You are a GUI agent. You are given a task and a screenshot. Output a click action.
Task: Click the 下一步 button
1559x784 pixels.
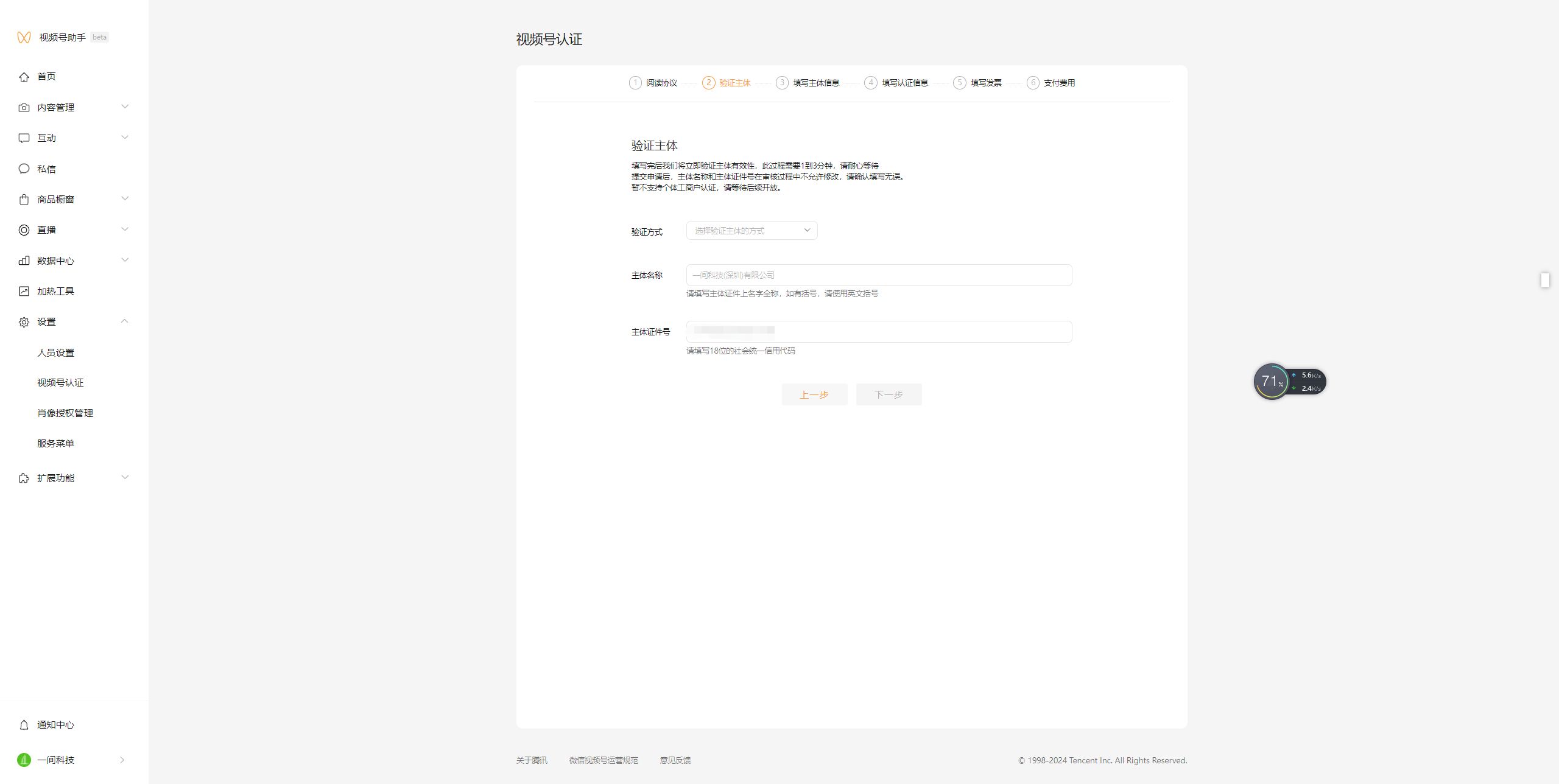889,394
